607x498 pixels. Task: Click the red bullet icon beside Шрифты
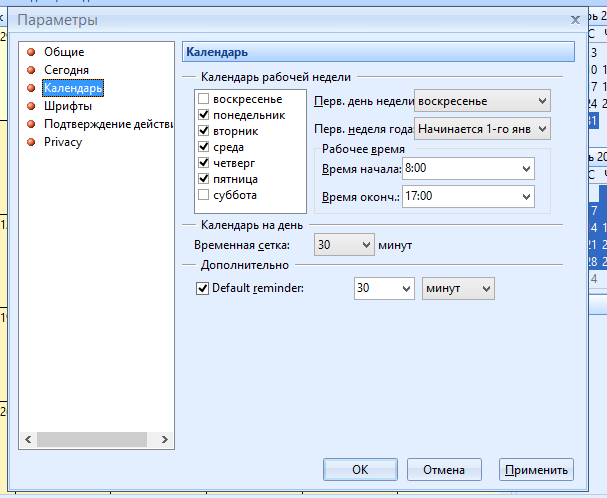tap(32, 106)
